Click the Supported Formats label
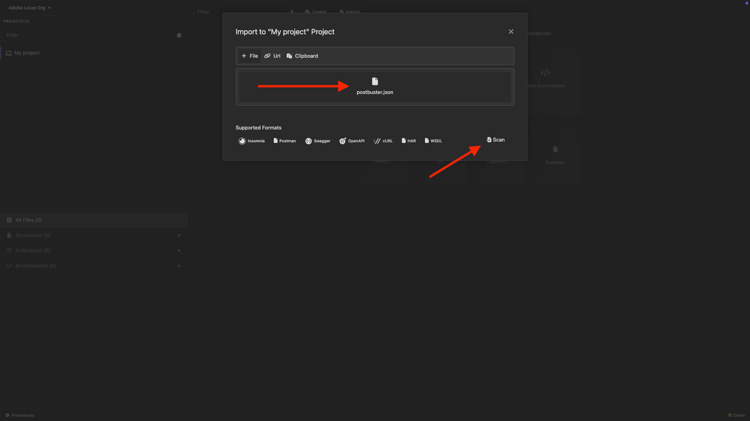The width and height of the screenshot is (750, 421). pyautogui.click(x=258, y=128)
